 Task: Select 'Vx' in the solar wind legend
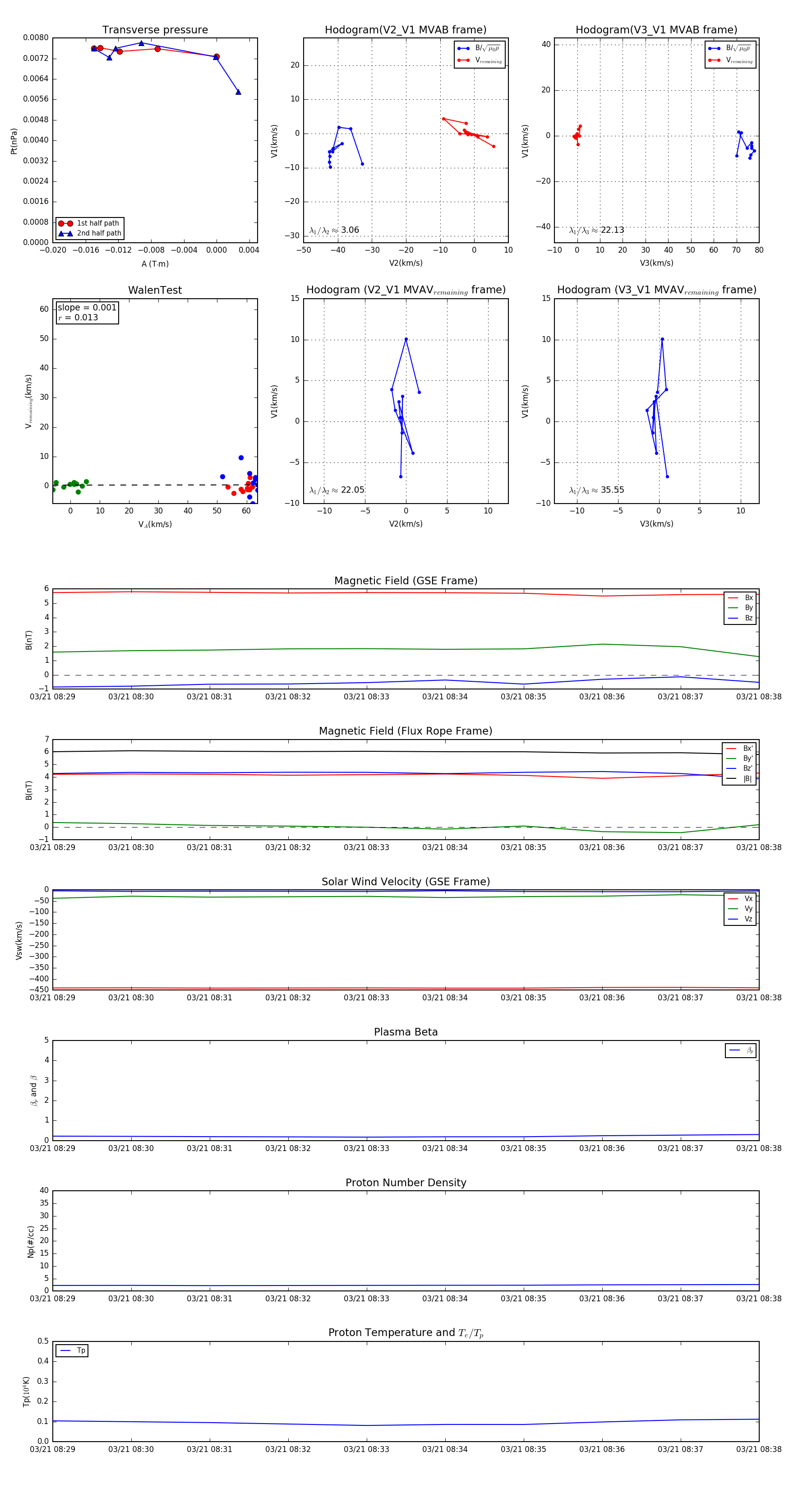(x=740, y=899)
